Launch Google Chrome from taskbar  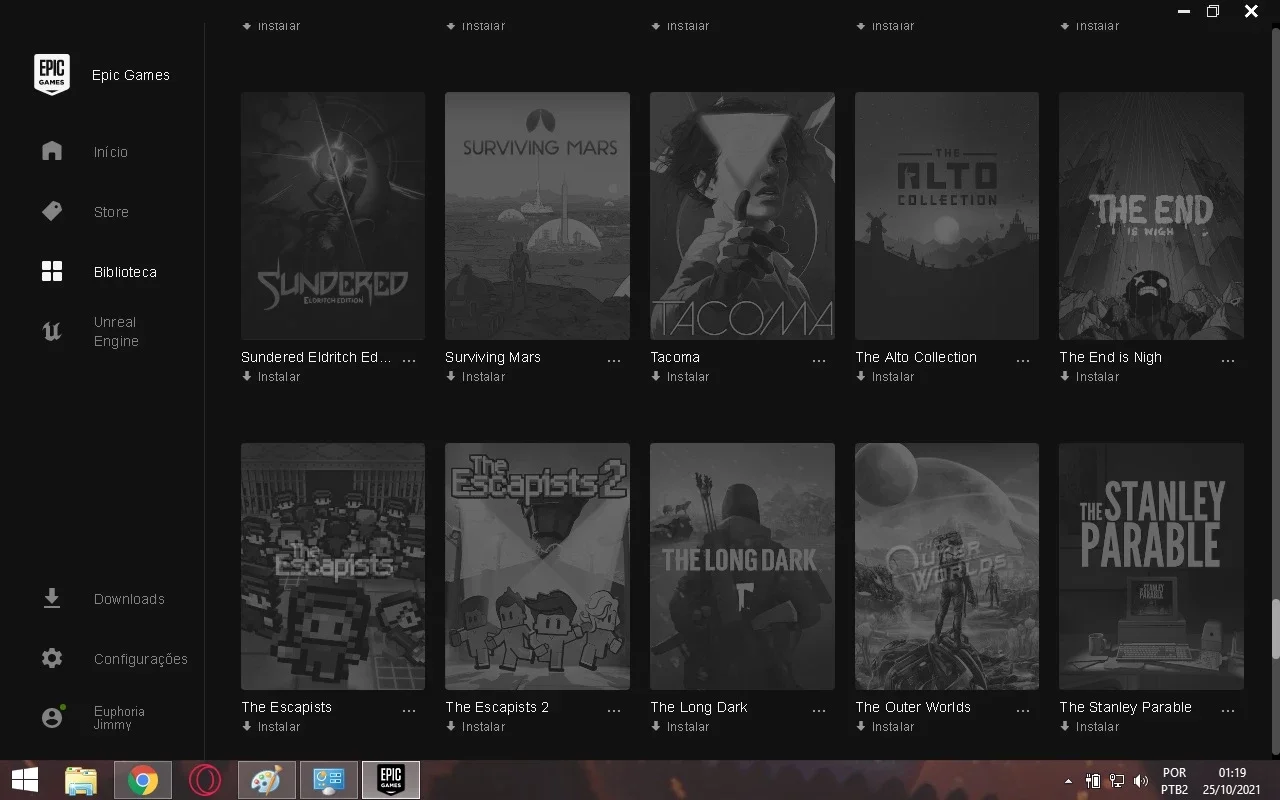(143, 780)
